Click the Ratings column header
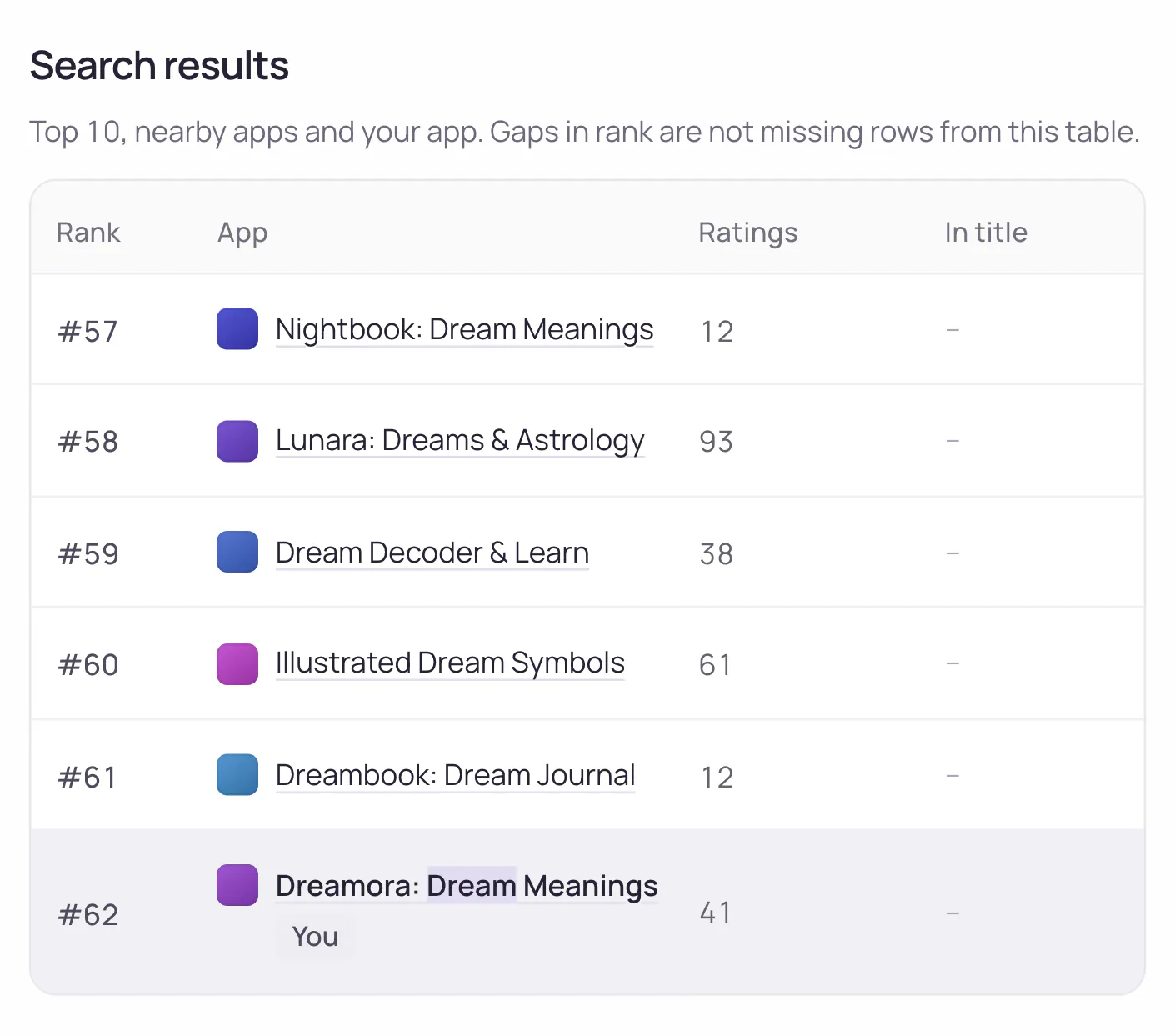 coord(747,233)
